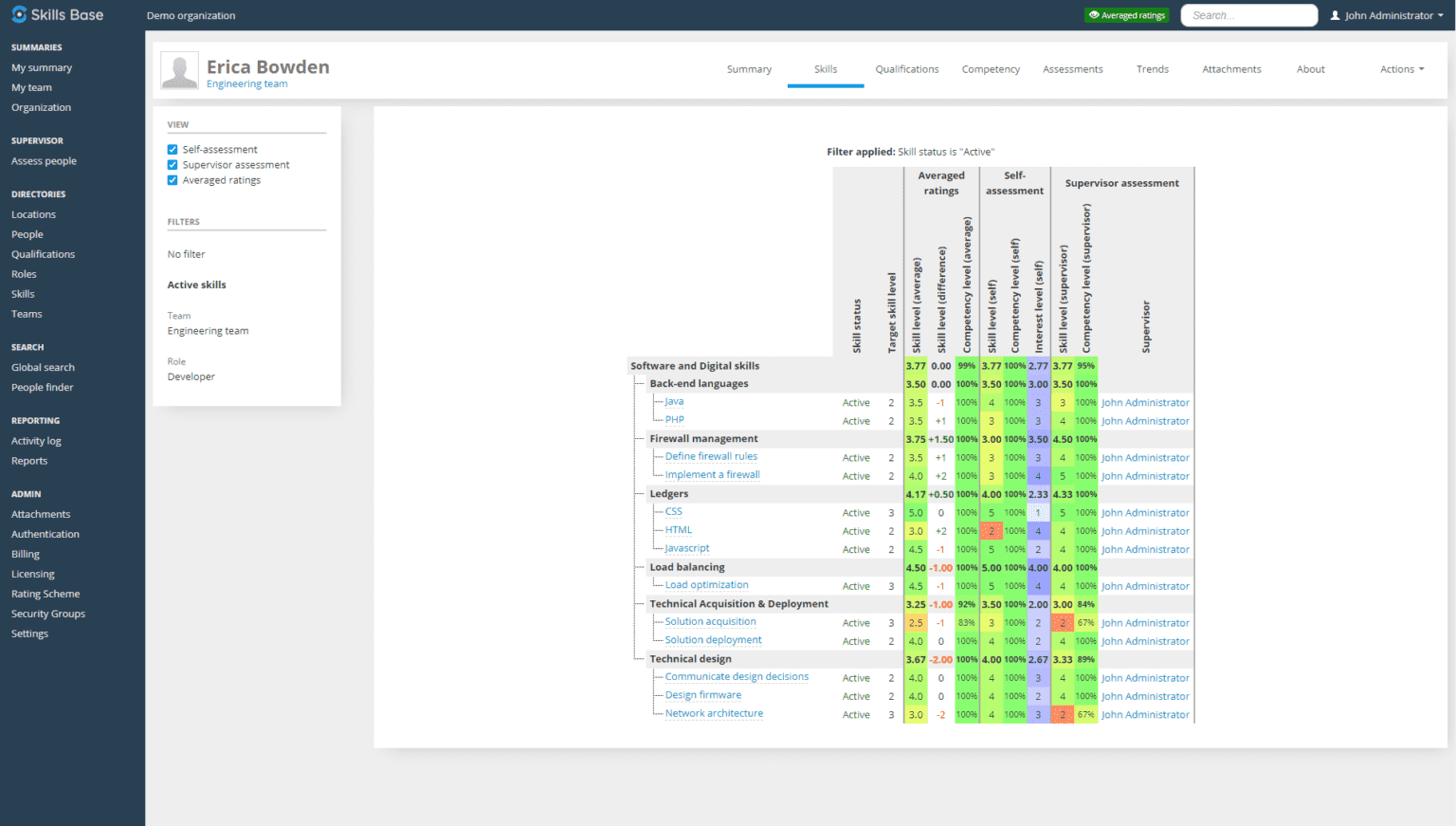Screen dimensions: 1456x826
Task: Show the Trends tab
Action: pos(1153,69)
